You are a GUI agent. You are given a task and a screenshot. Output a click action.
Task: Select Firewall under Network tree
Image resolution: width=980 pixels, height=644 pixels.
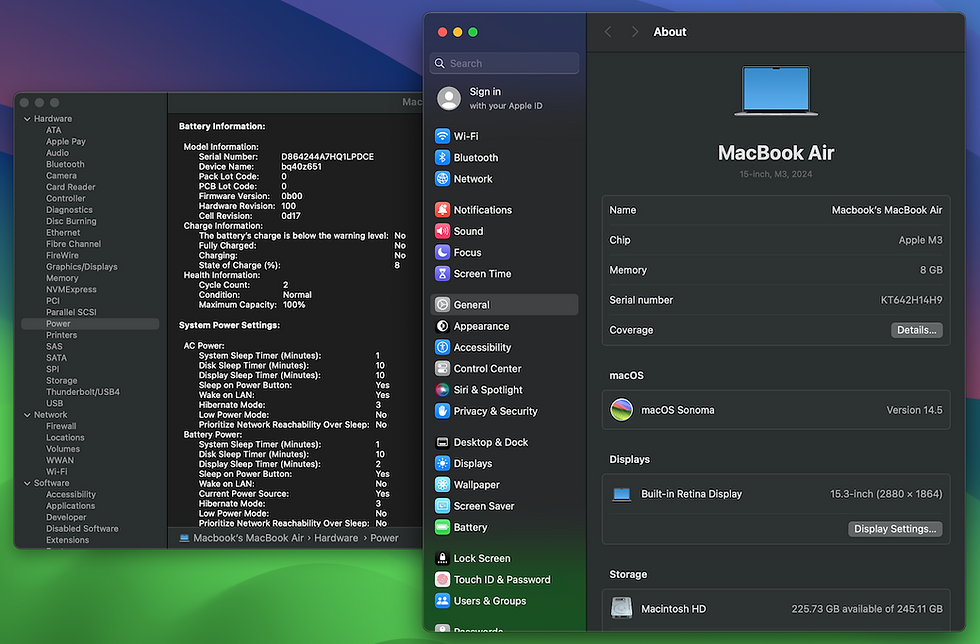(61, 426)
